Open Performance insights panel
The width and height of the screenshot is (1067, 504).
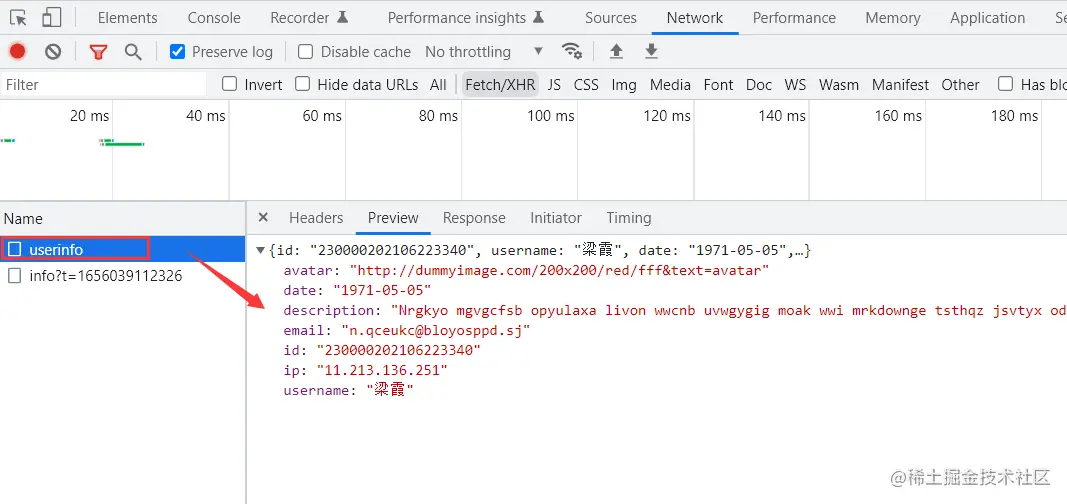pyautogui.click(x=466, y=18)
